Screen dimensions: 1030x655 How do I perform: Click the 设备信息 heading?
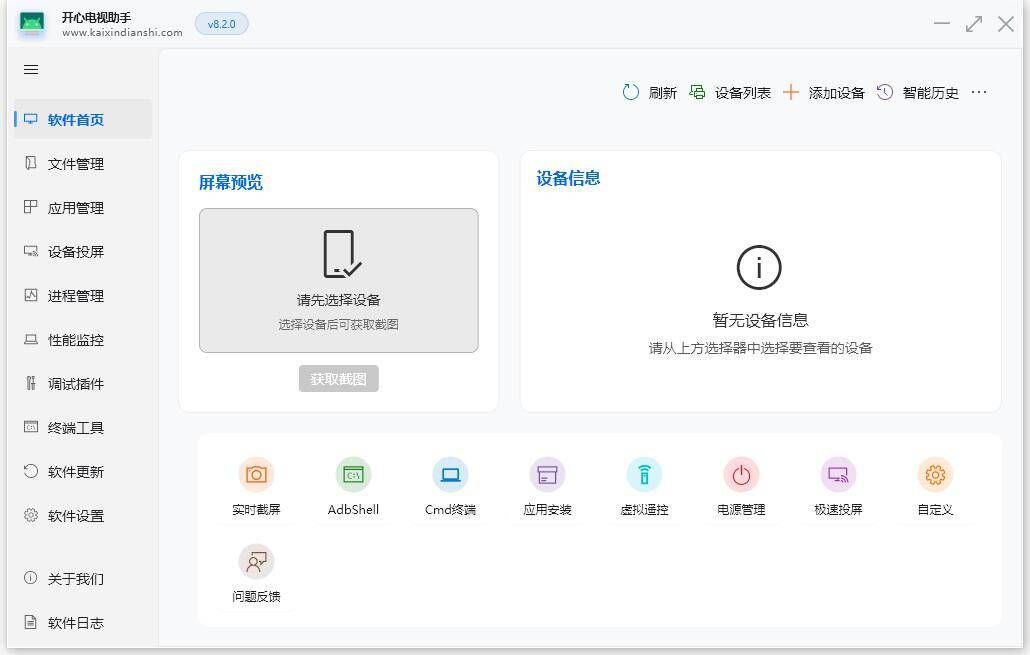568,178
